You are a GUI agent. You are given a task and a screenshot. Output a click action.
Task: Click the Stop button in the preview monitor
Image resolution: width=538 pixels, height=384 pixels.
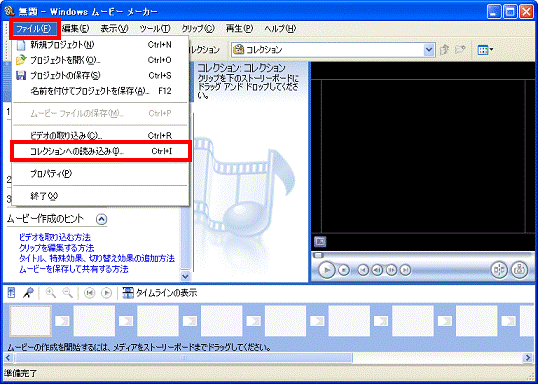344,270
